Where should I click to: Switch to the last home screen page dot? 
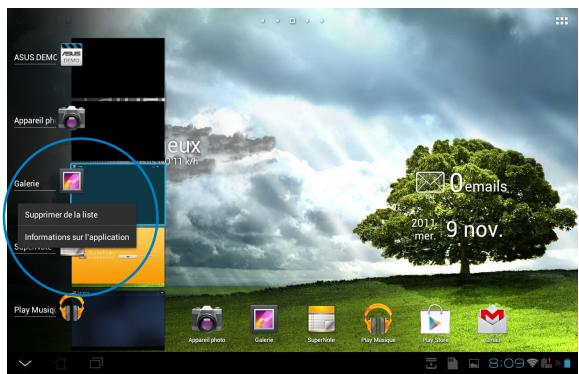(x=322, y=21)
